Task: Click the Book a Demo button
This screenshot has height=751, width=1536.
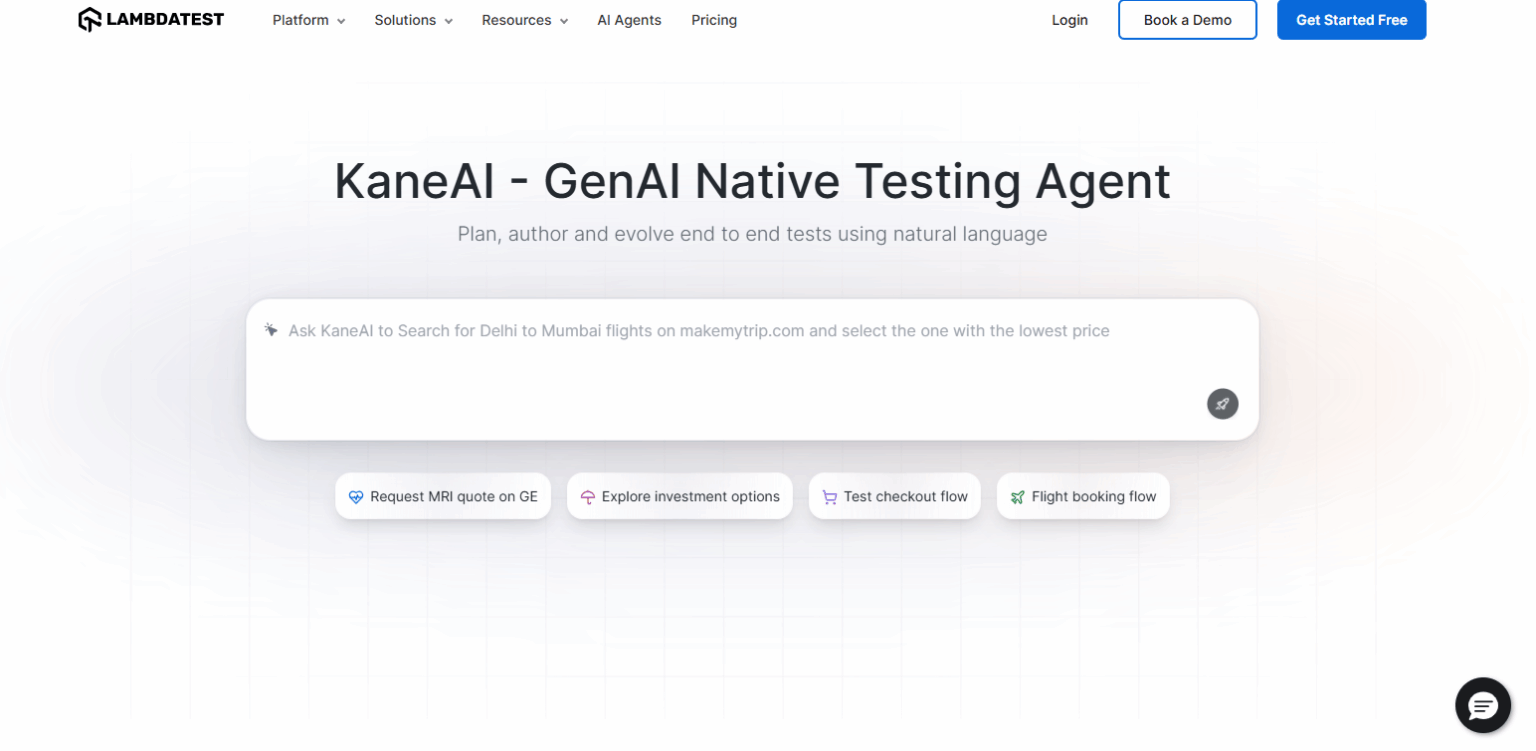Action: [x=1187, y=19]
